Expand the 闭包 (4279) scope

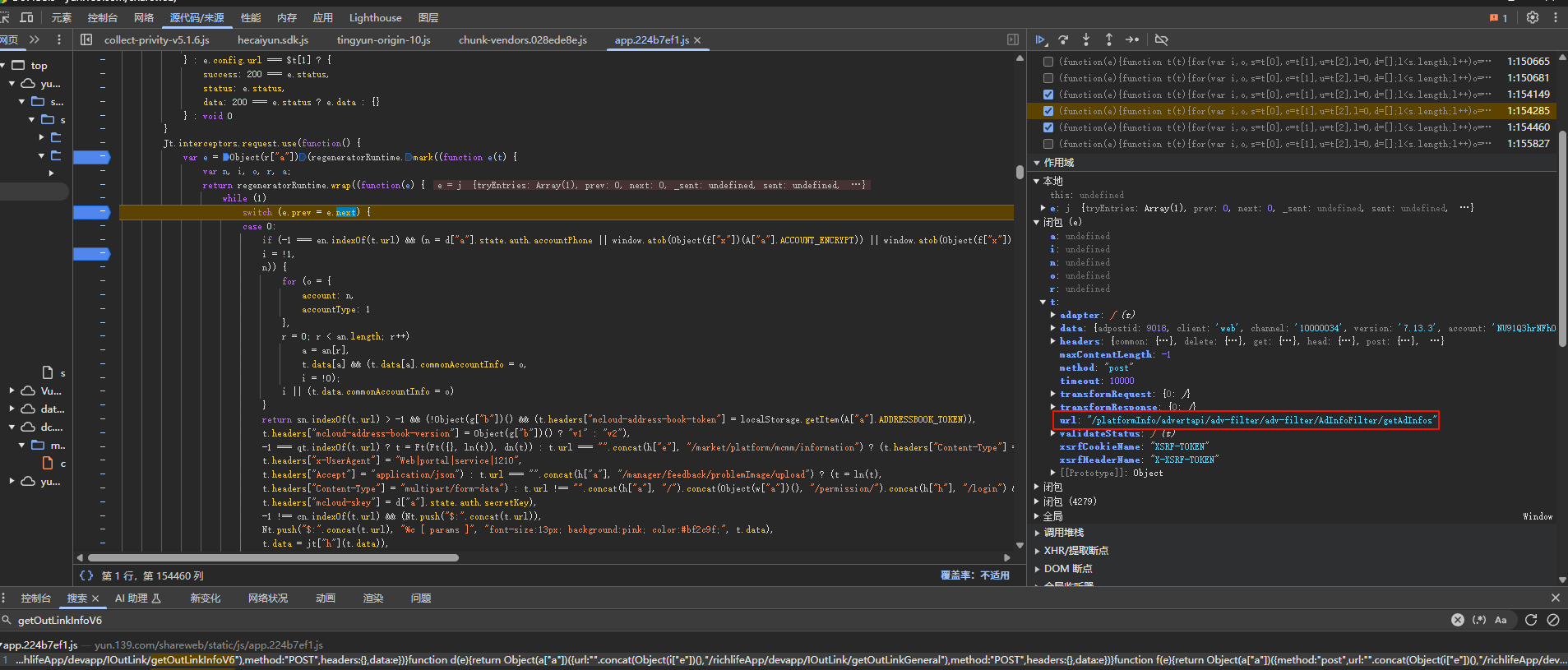pos(1038,501)
